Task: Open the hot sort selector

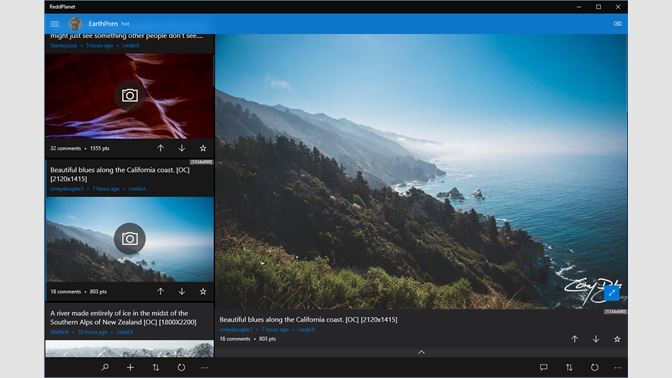Action: (x=125, y=24)
